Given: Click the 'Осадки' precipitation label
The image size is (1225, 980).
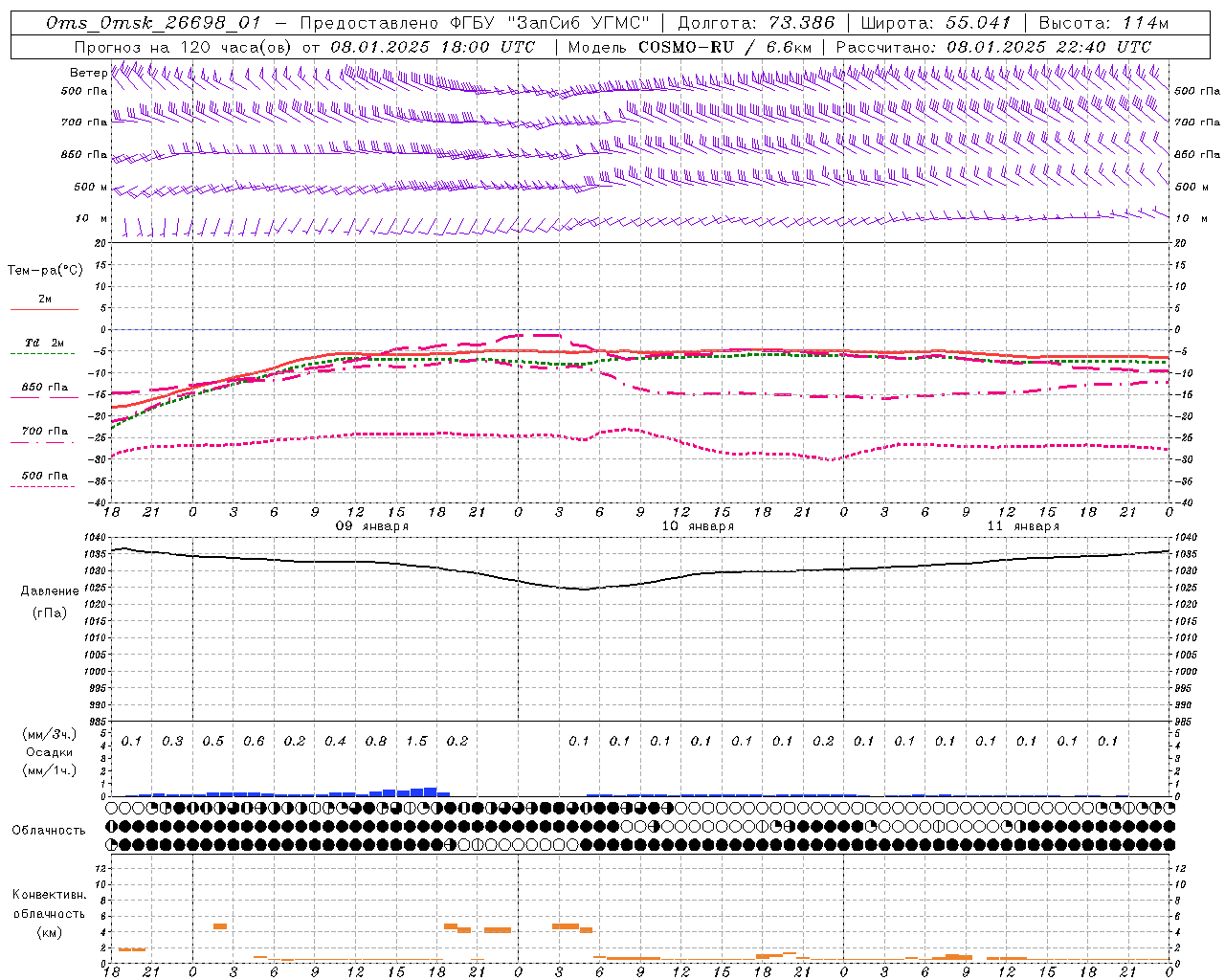Looking at the screenshot, I should [49, 752].
